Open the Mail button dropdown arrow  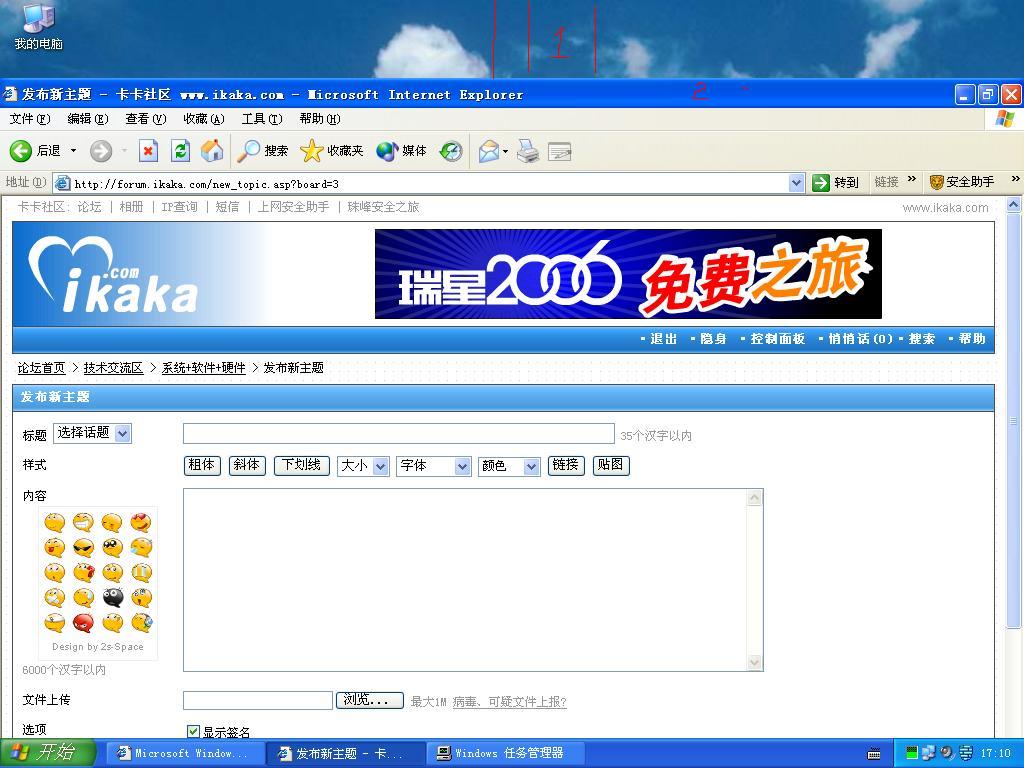tap(505, 152)
